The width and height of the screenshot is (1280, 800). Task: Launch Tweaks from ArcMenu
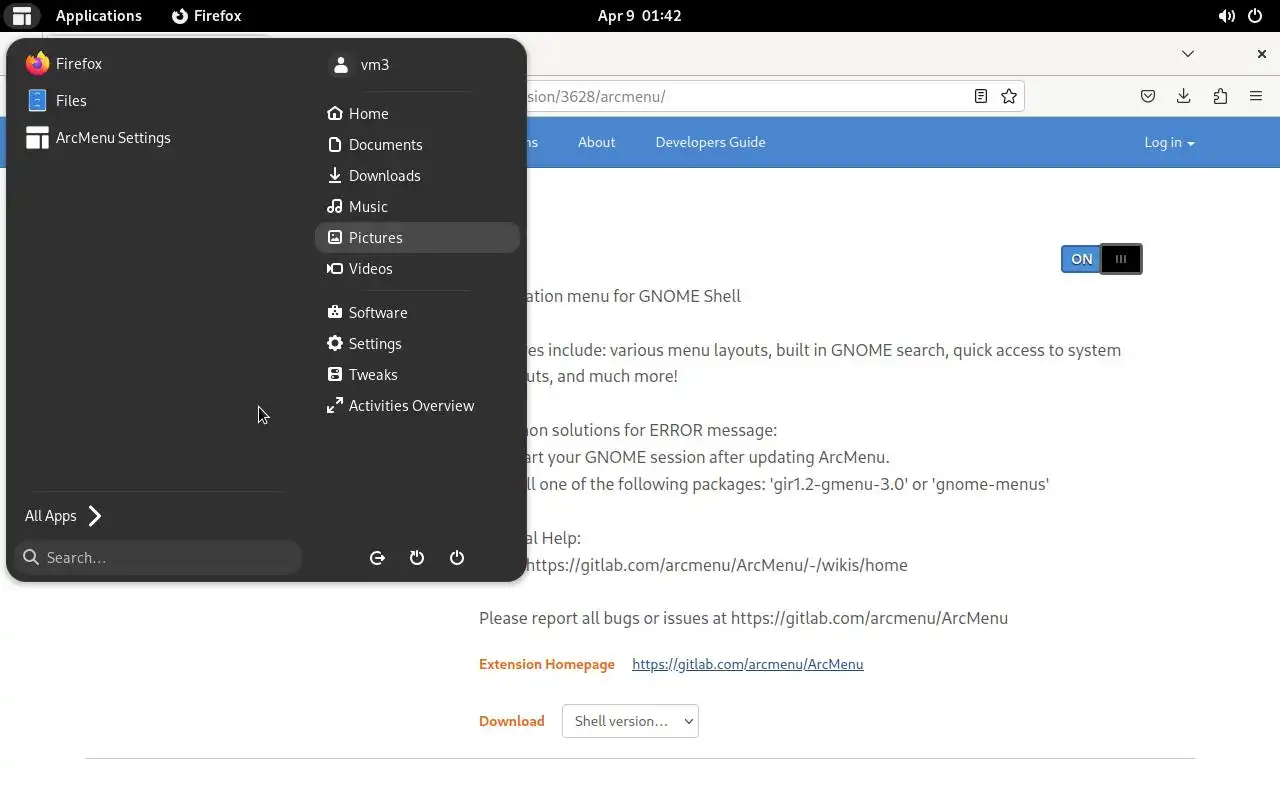417,375
